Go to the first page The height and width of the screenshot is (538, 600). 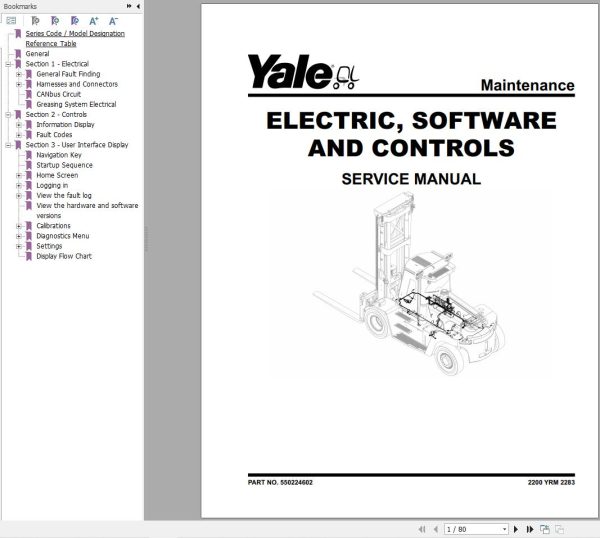point(422,529)
